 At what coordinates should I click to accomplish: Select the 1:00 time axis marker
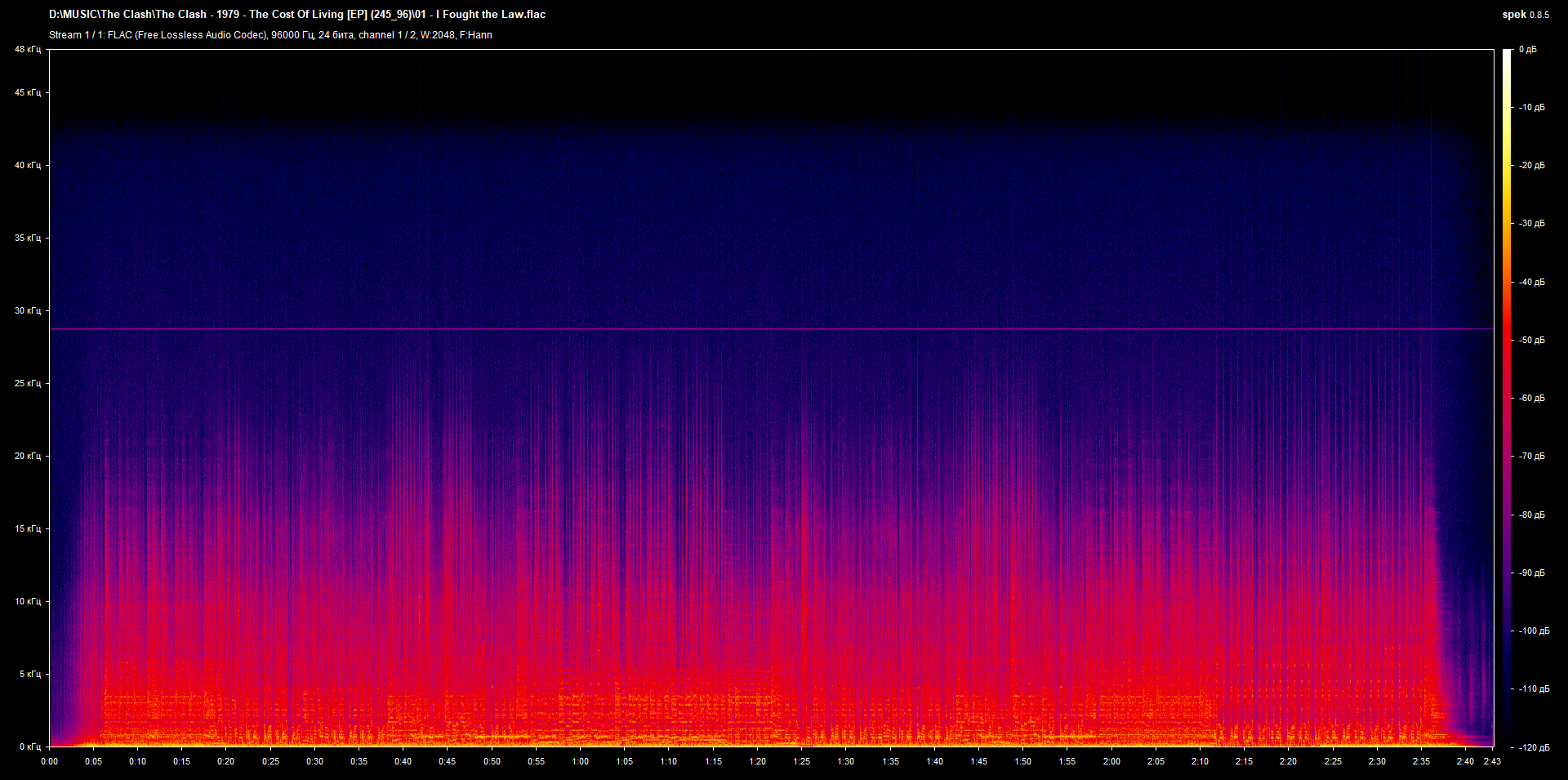[x=580, y=761]
